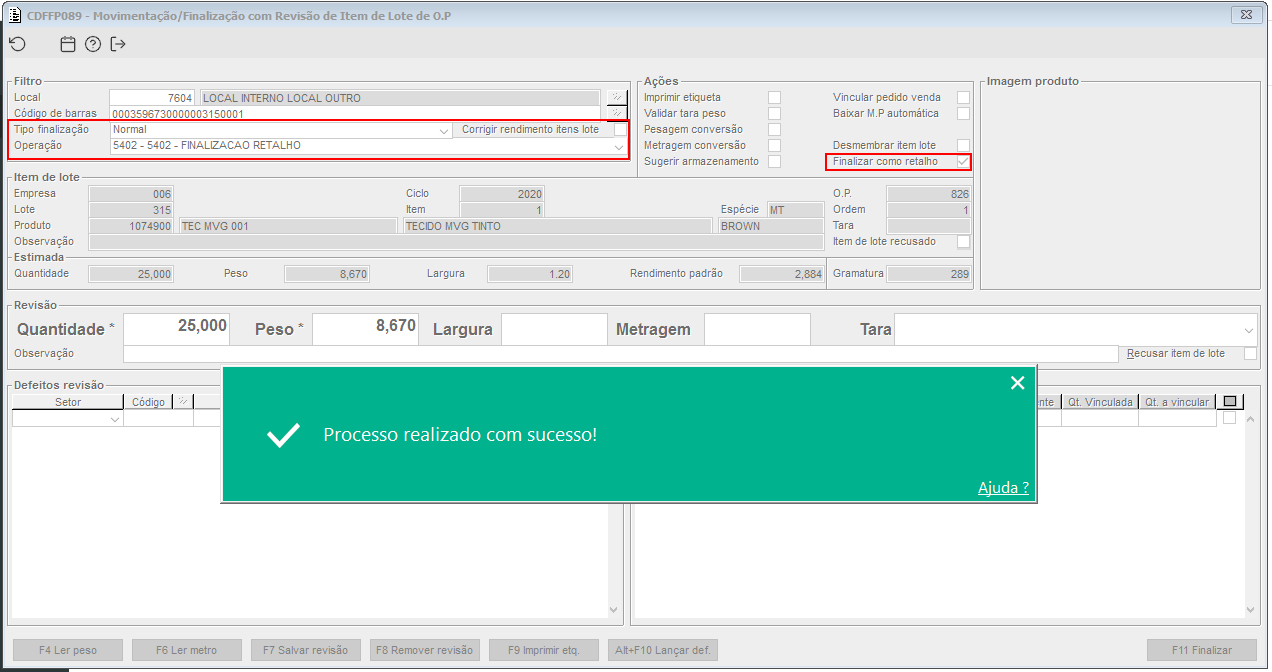Click the BROWN color field
Image resolution: width=1272 pixels, height=672 pixels.
(x=771, y=226)
